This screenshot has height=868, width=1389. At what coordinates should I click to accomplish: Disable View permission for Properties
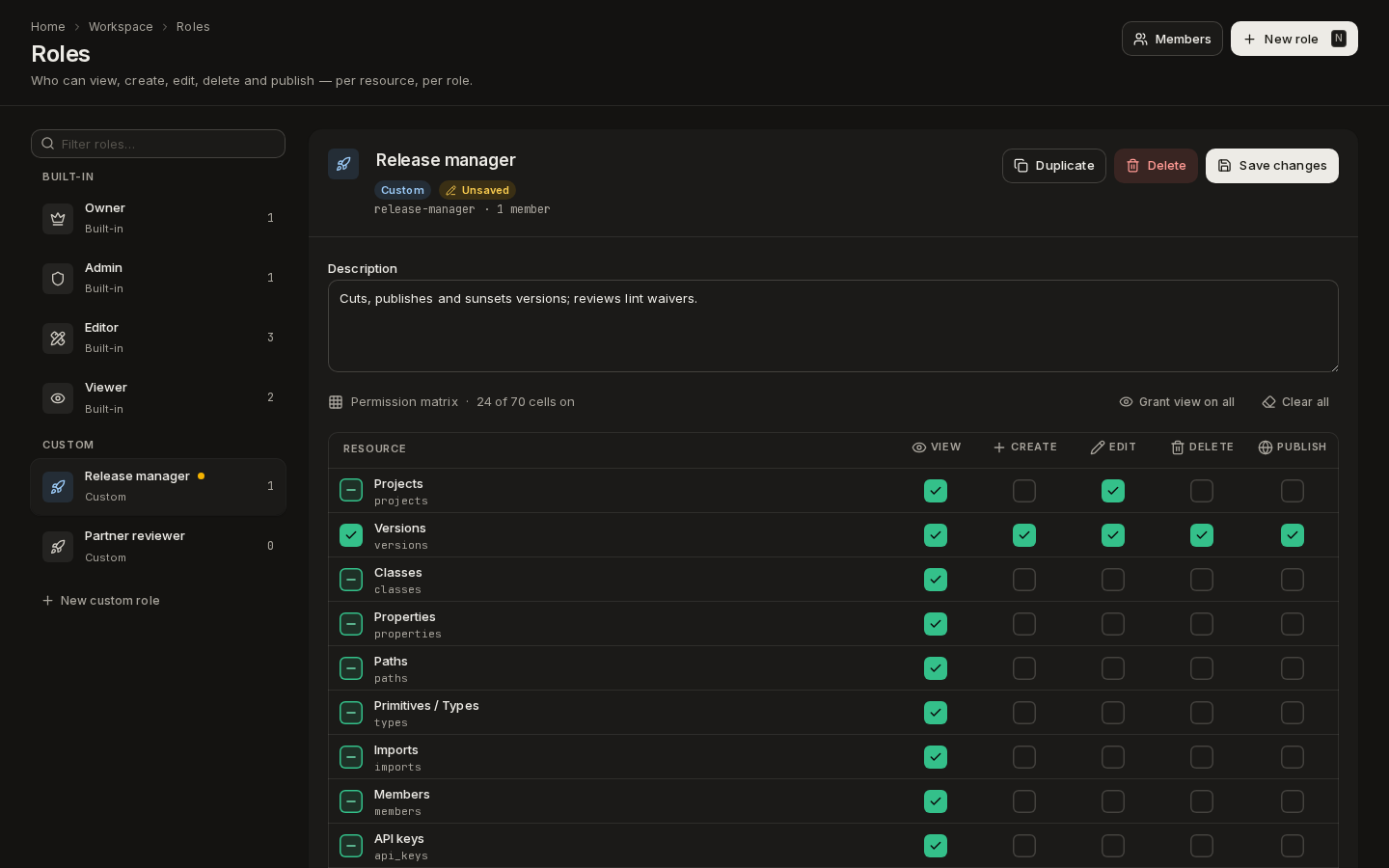[x=936, y=624]
